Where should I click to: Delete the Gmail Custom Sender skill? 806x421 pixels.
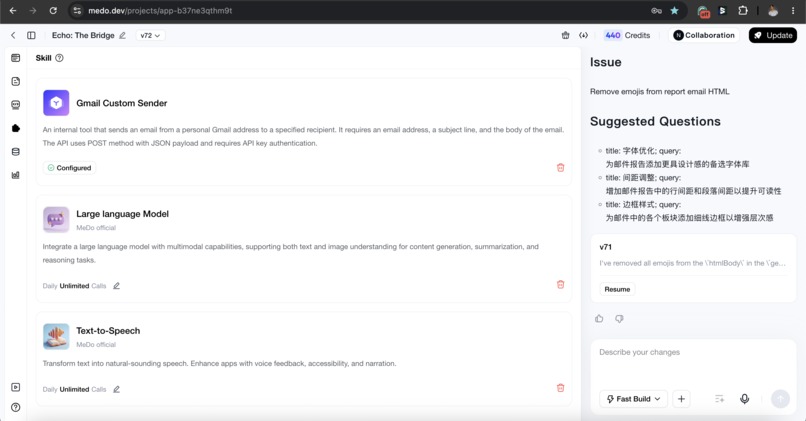click(560, 168)
